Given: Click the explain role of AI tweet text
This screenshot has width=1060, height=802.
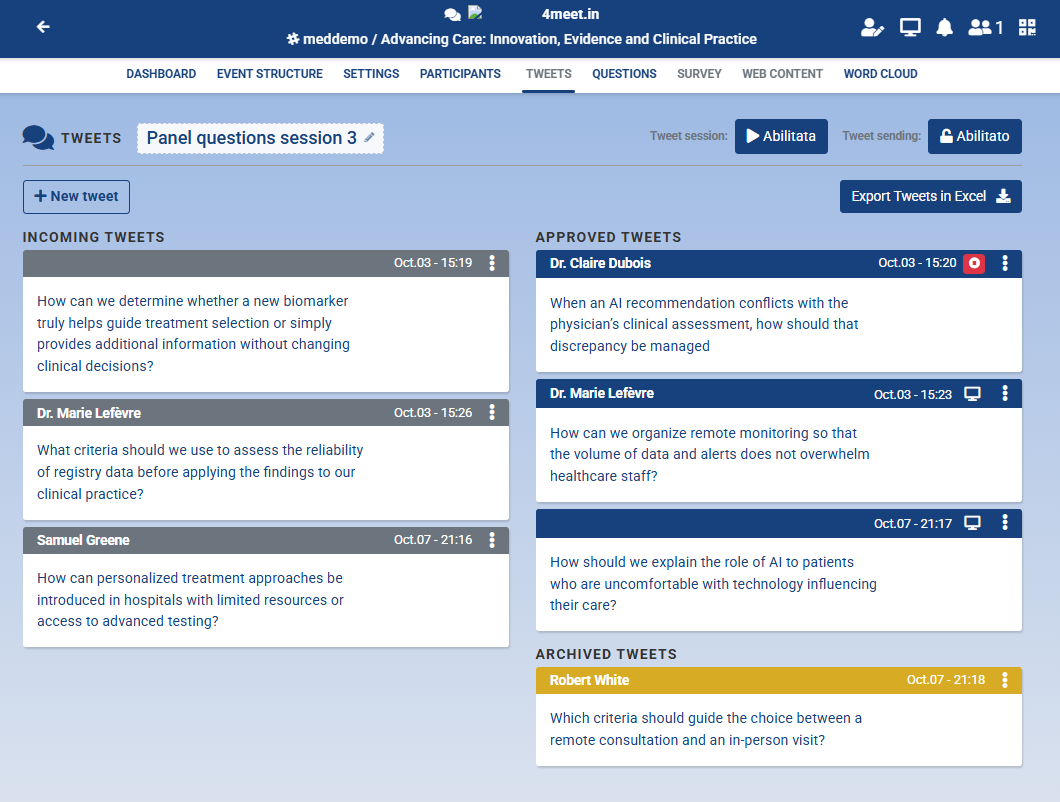Looking at the screenshot, I should pos(713,584).
